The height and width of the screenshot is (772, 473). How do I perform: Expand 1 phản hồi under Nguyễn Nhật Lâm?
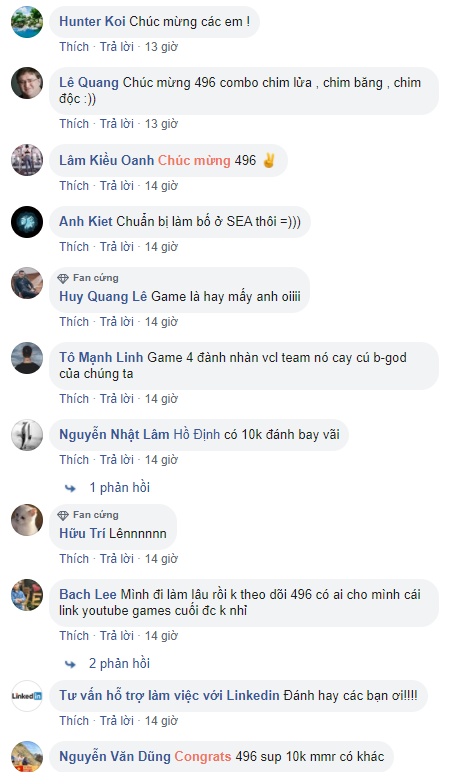tap(120, 487)
